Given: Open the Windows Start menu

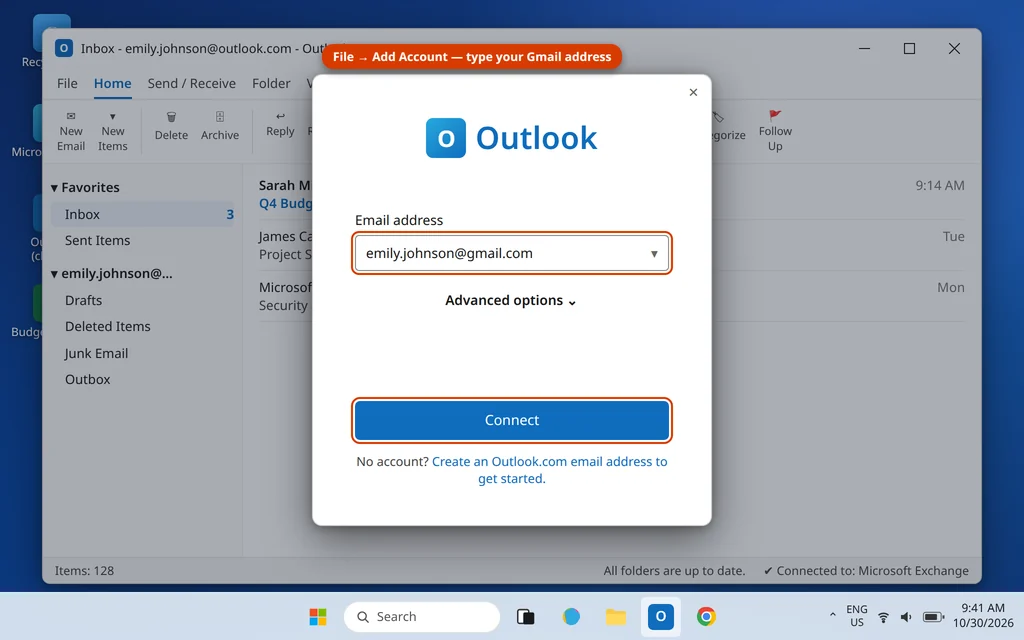Looking at the screenshot, I should coord(318,616).
